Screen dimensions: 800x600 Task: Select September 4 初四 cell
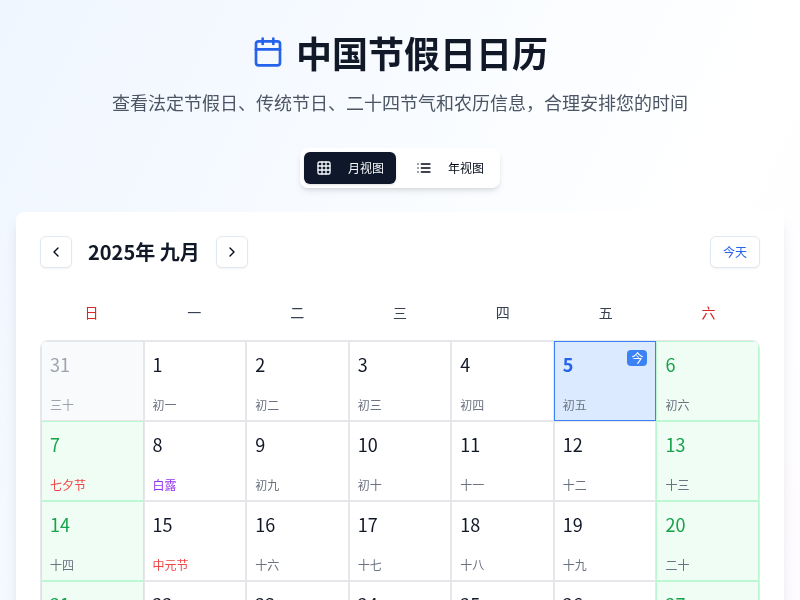click(503, 381)
